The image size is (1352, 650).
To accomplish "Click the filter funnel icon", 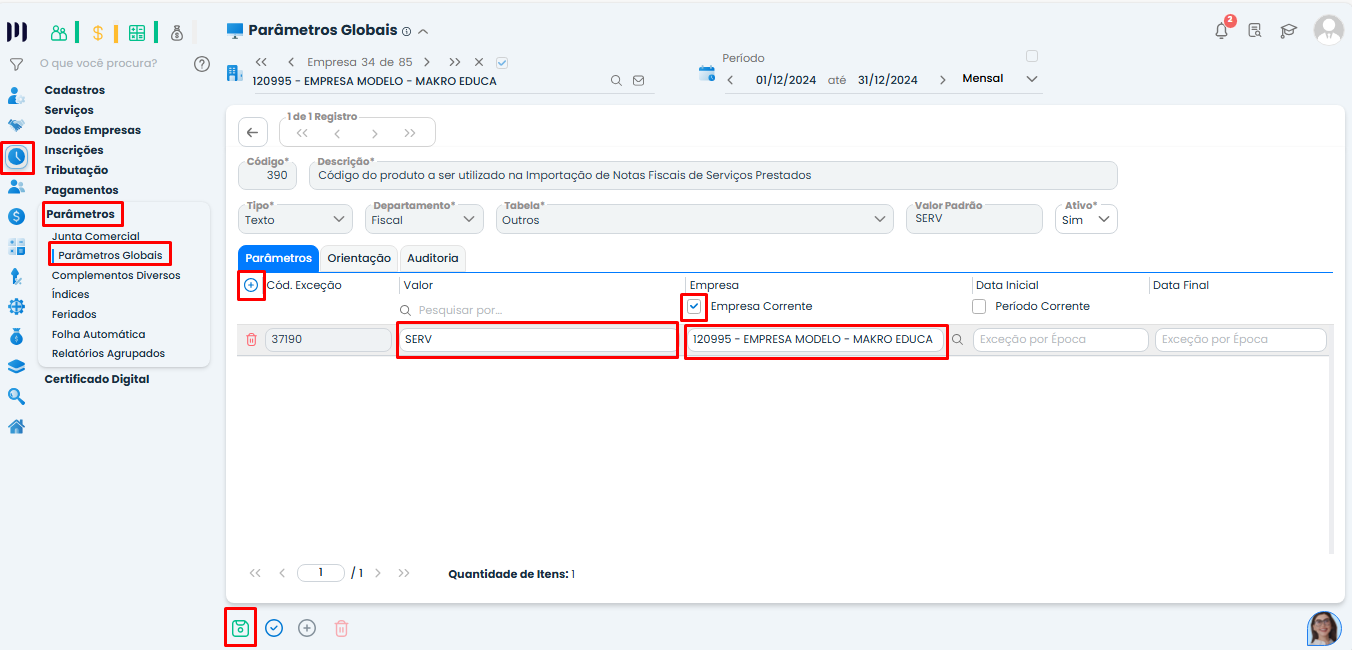I will 16,64.
